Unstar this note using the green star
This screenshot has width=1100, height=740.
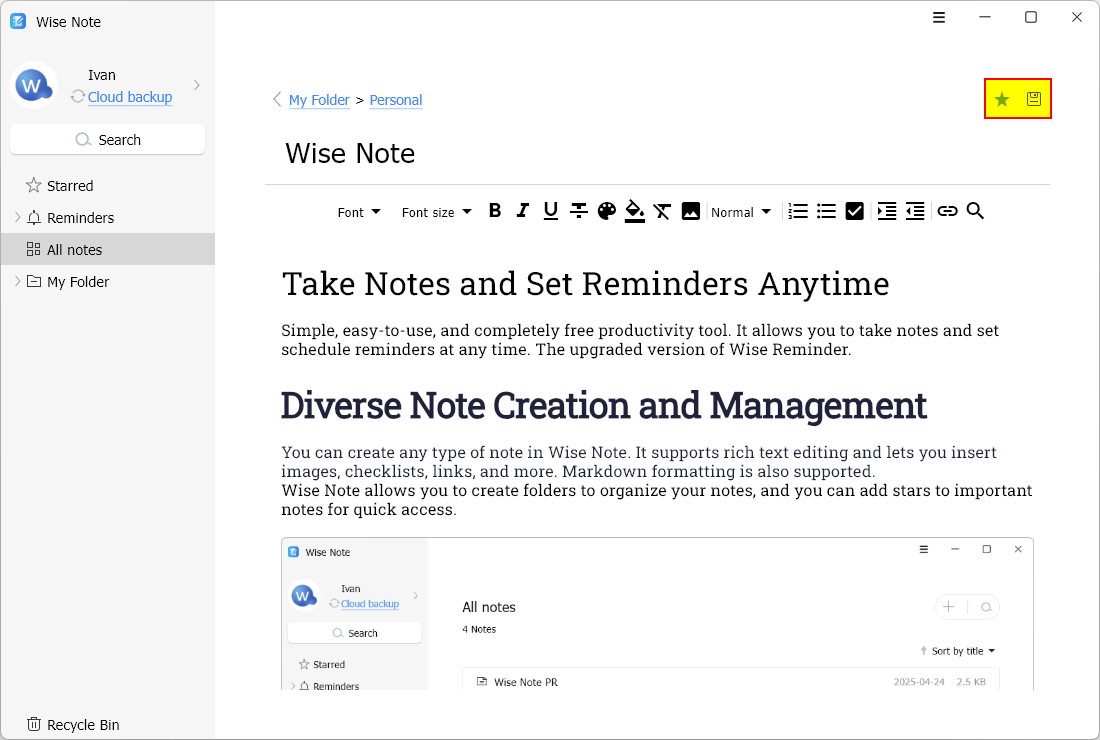tap(1002, 99)
